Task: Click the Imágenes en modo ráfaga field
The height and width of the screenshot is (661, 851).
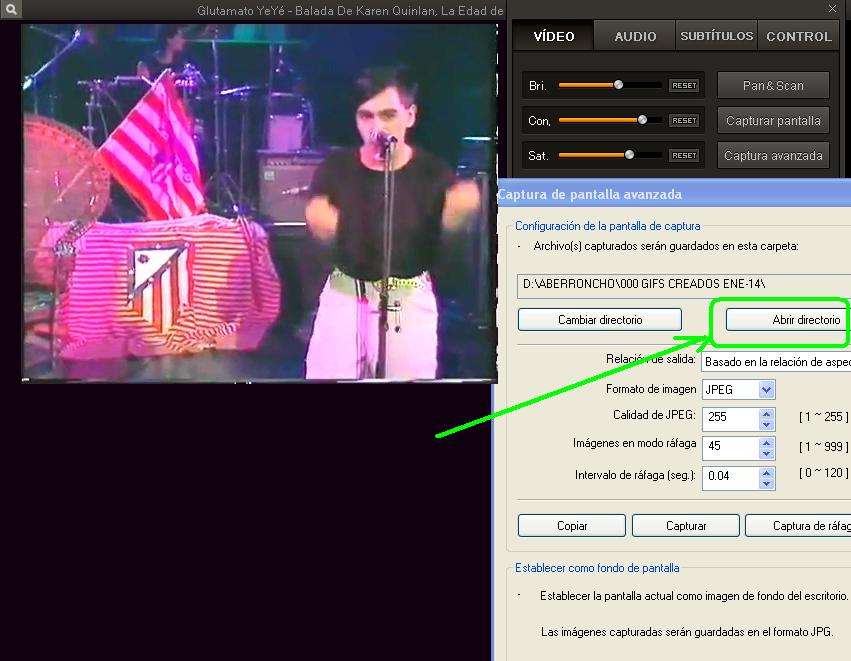Action: (730, 446)
